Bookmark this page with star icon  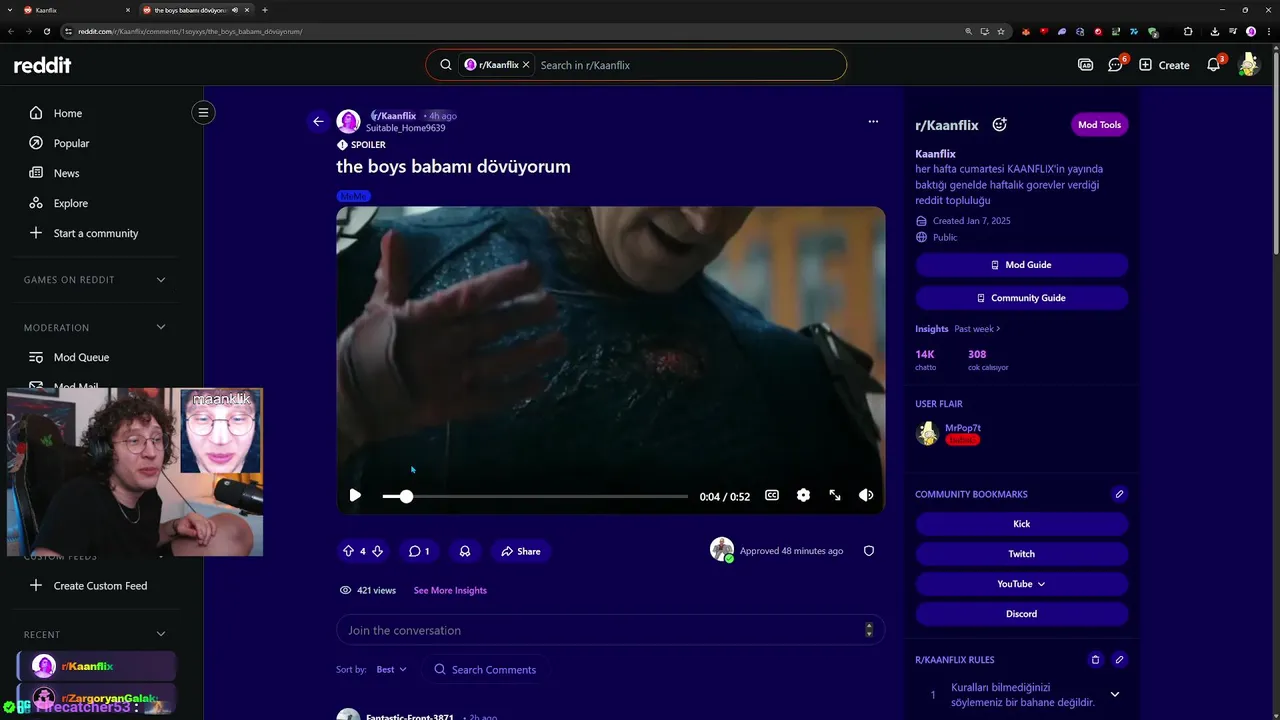(x=1001, y=31)
